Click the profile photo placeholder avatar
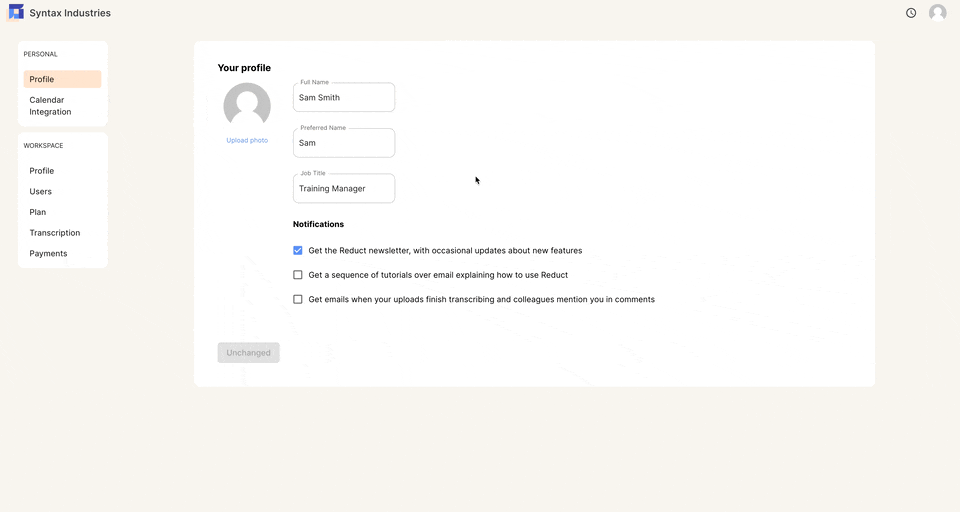 pyautogui.click(x=247, y=107)
